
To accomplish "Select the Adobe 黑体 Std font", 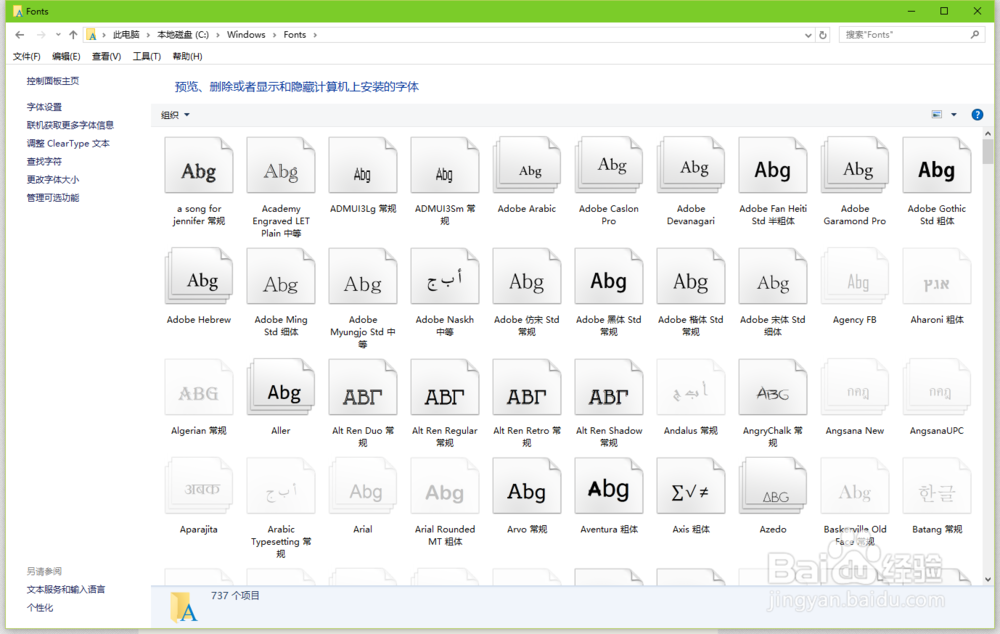I will point(608,276).
